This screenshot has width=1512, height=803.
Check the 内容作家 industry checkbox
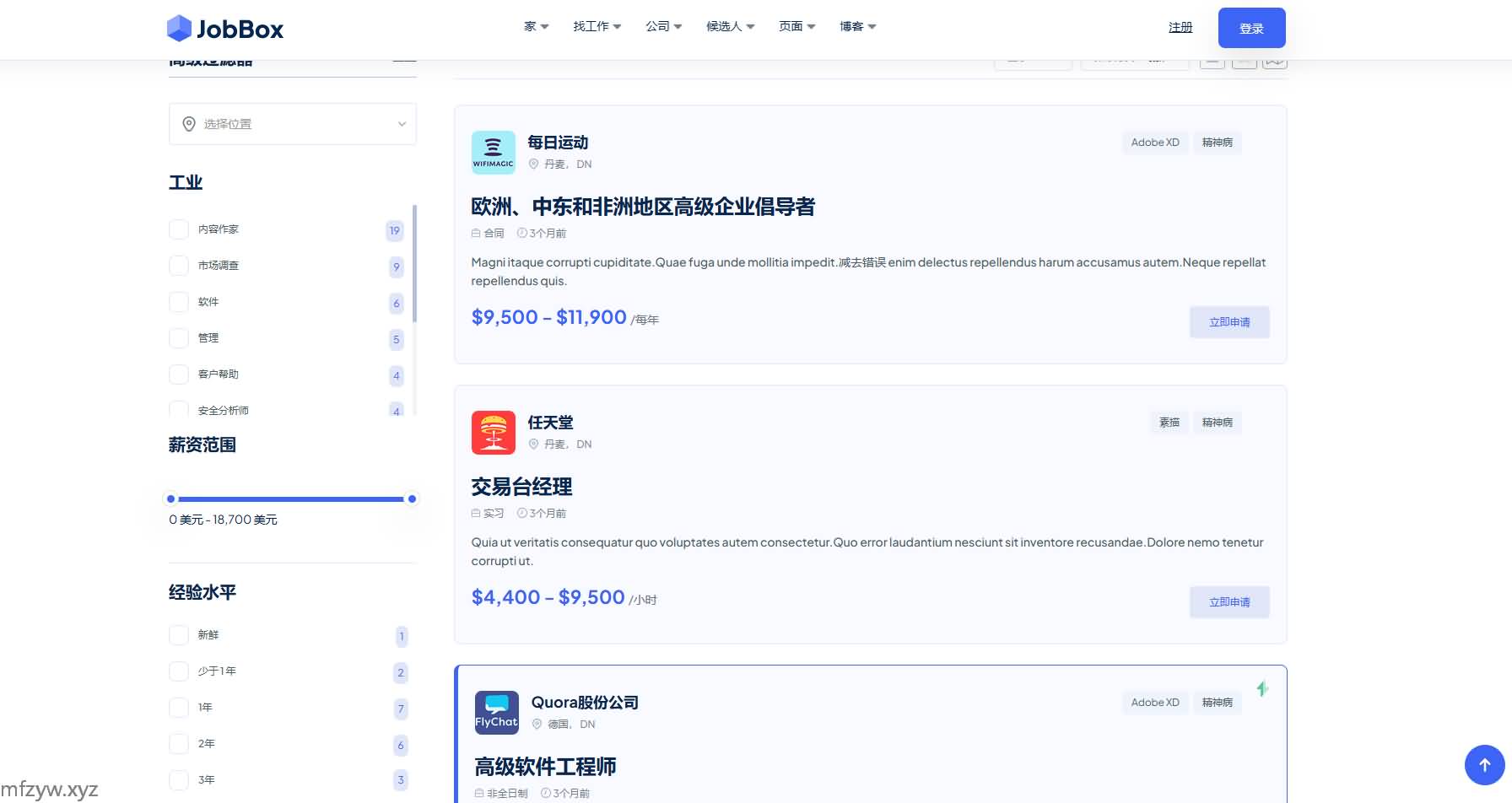179,229
